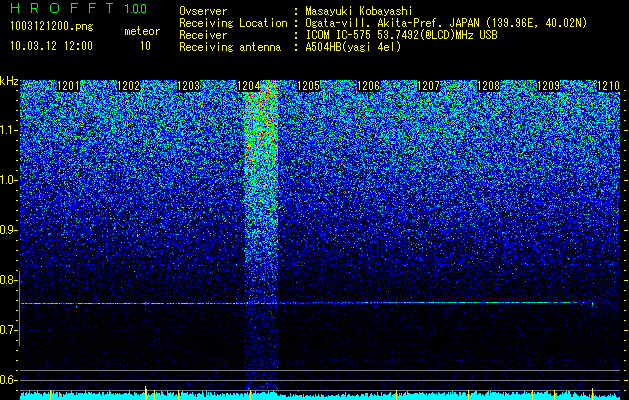
Task: Click the 1203 time marker label
Action: point(189,86)
